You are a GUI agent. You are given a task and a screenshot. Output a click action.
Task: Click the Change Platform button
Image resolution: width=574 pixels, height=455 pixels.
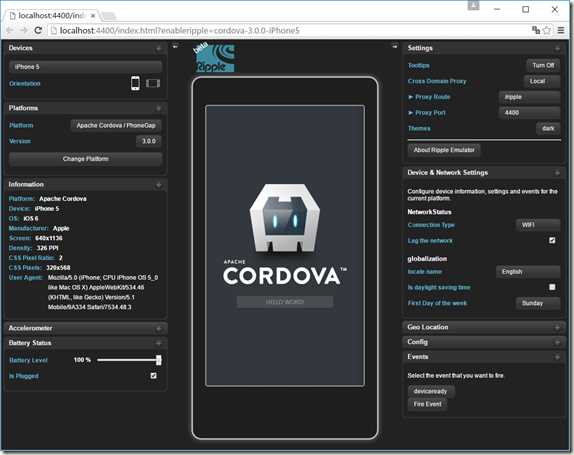pyautogui.click(x=85, y=159)
